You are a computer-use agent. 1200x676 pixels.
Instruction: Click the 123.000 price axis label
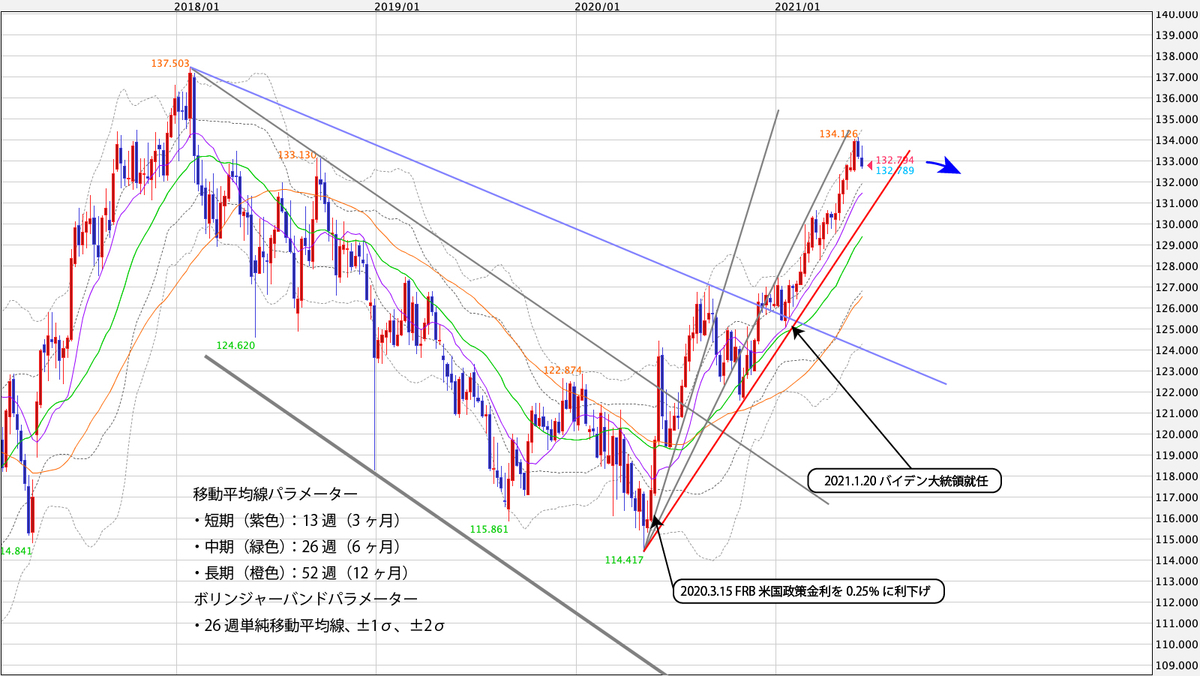point(1176,371)
